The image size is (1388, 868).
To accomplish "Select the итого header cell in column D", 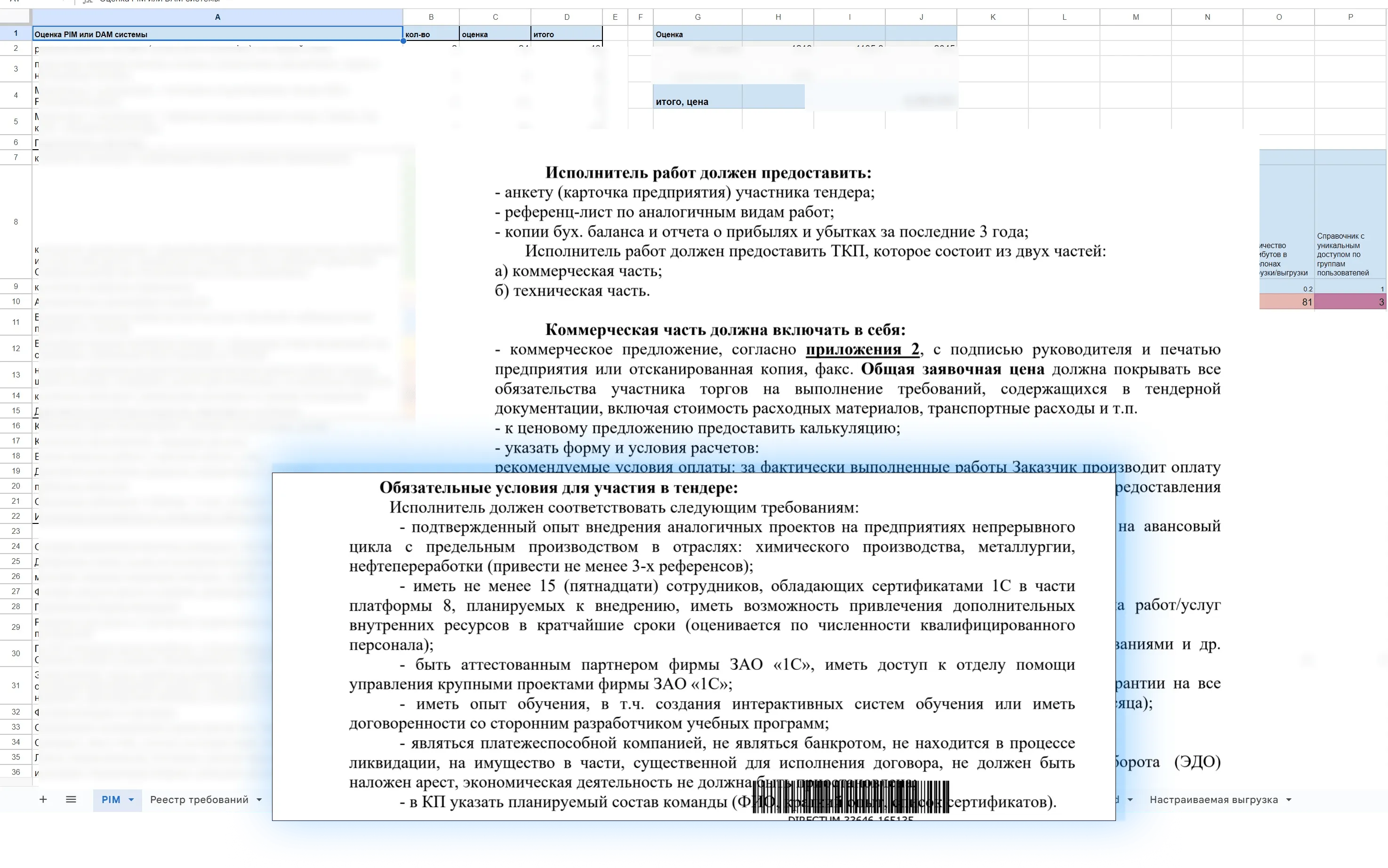I will 567,34.
